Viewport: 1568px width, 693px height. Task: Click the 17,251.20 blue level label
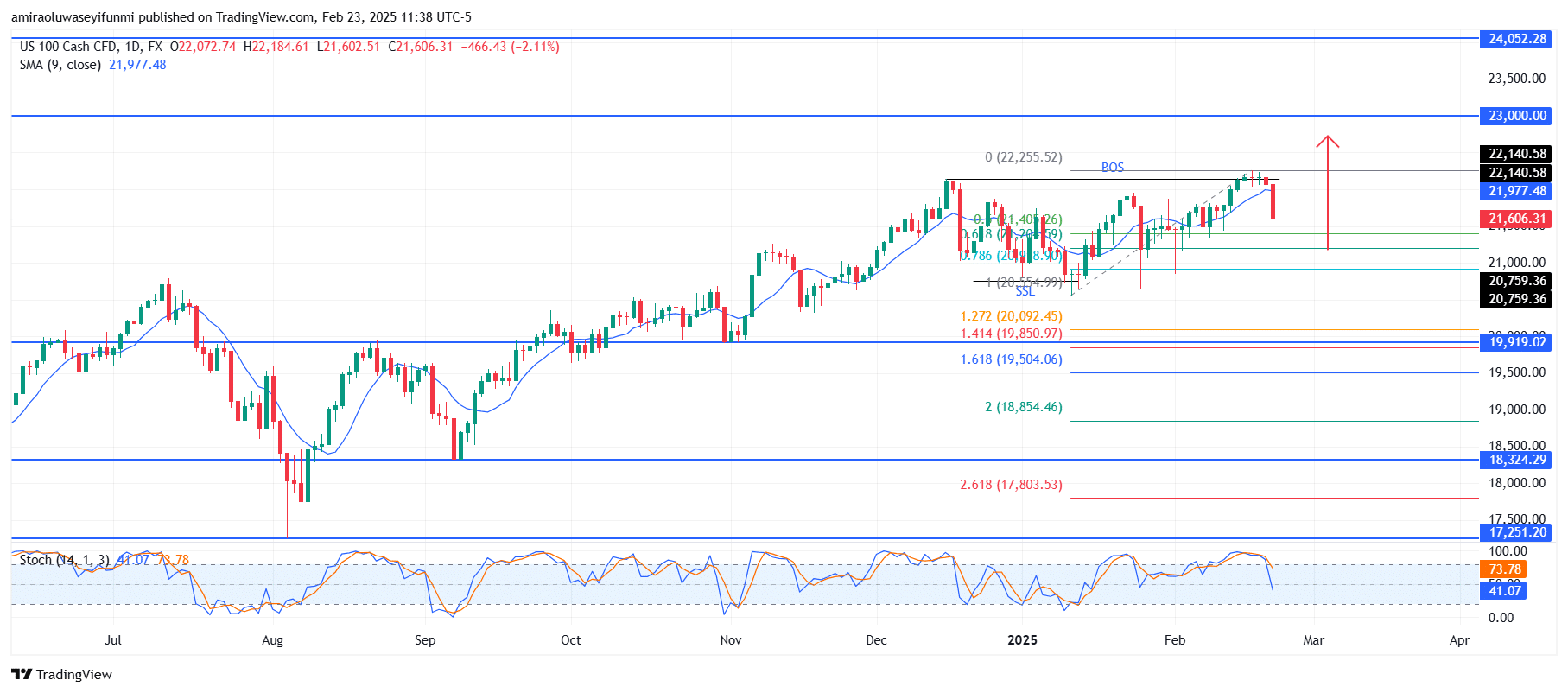coord(1516,532)
